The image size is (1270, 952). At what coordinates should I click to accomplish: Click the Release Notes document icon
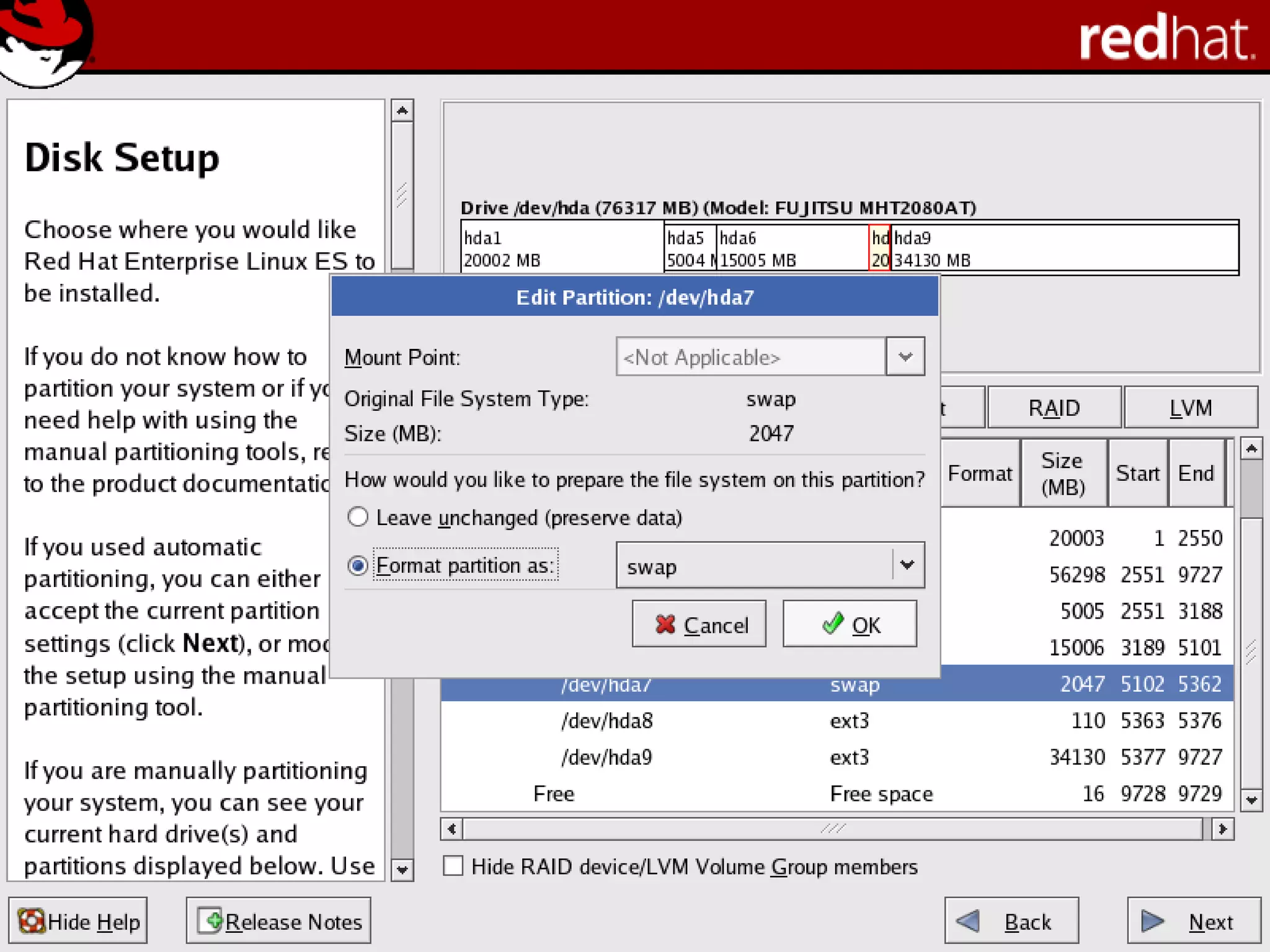tap(211, 920)
